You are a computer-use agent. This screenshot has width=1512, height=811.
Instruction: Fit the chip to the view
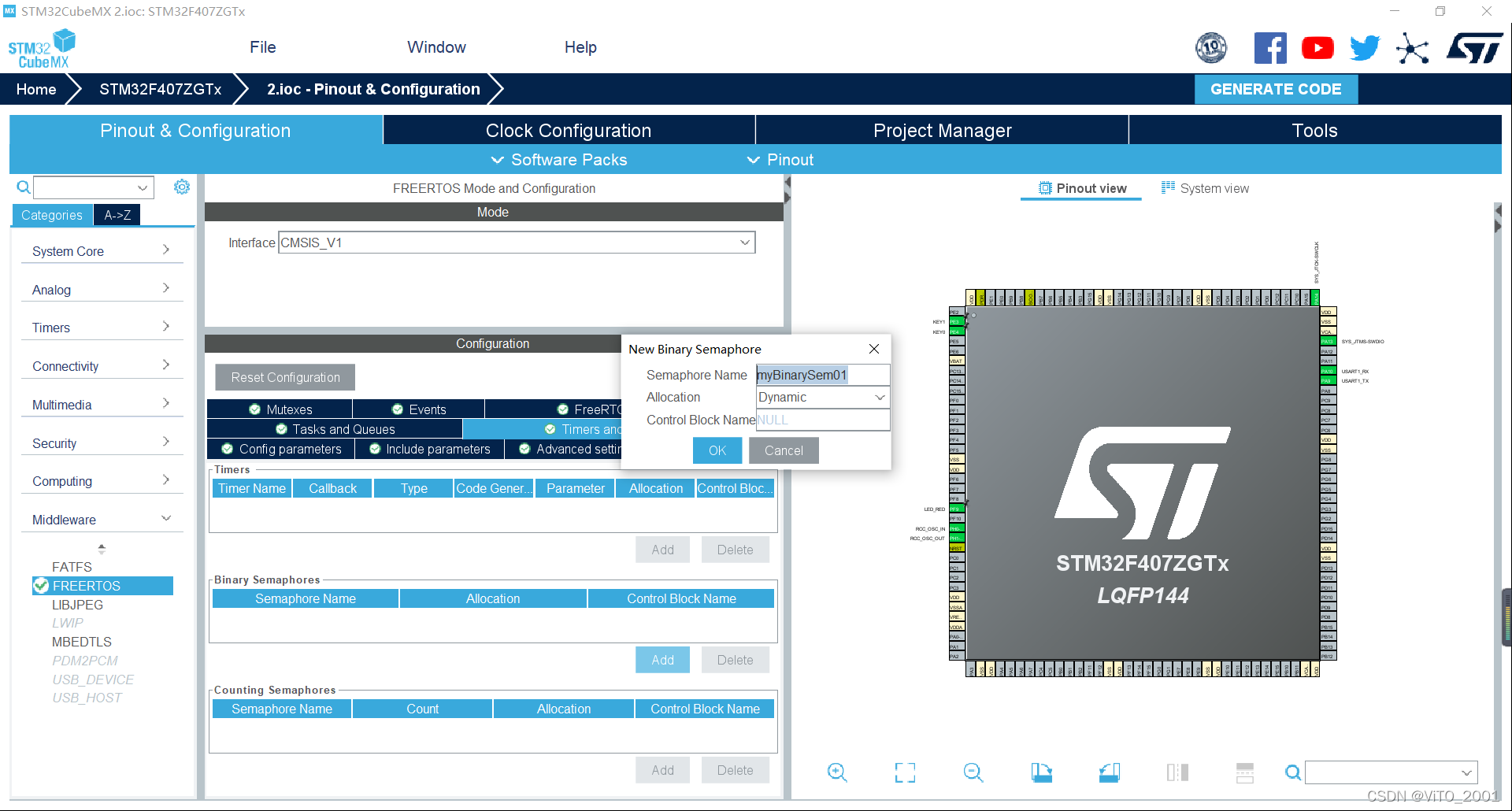pos(906,772)
